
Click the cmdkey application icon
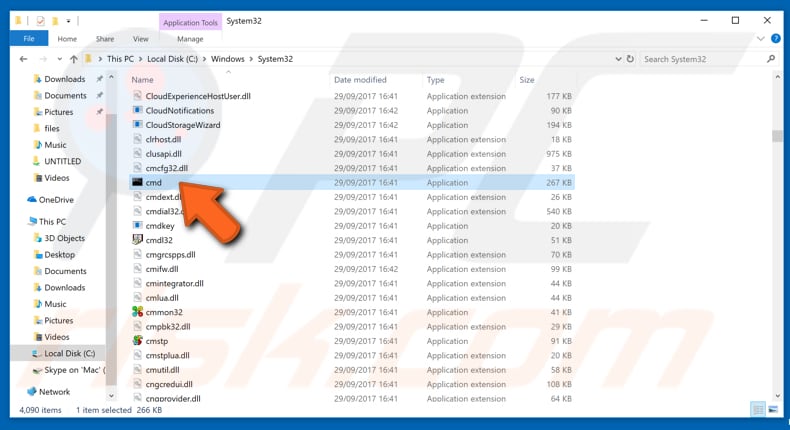137,225
